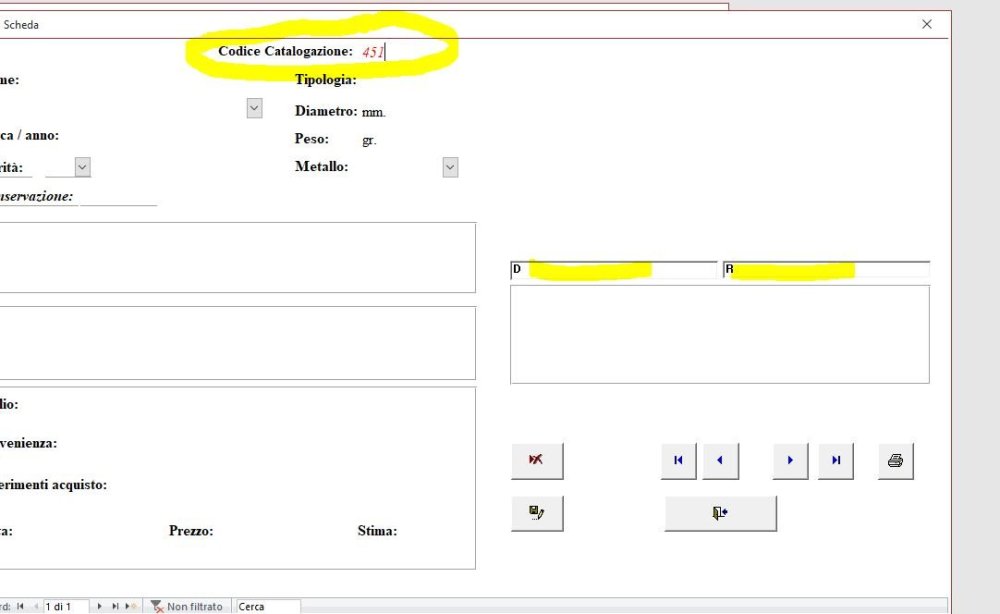Click the delete record button
This screenshot has height=614, width=1000.
537,460
